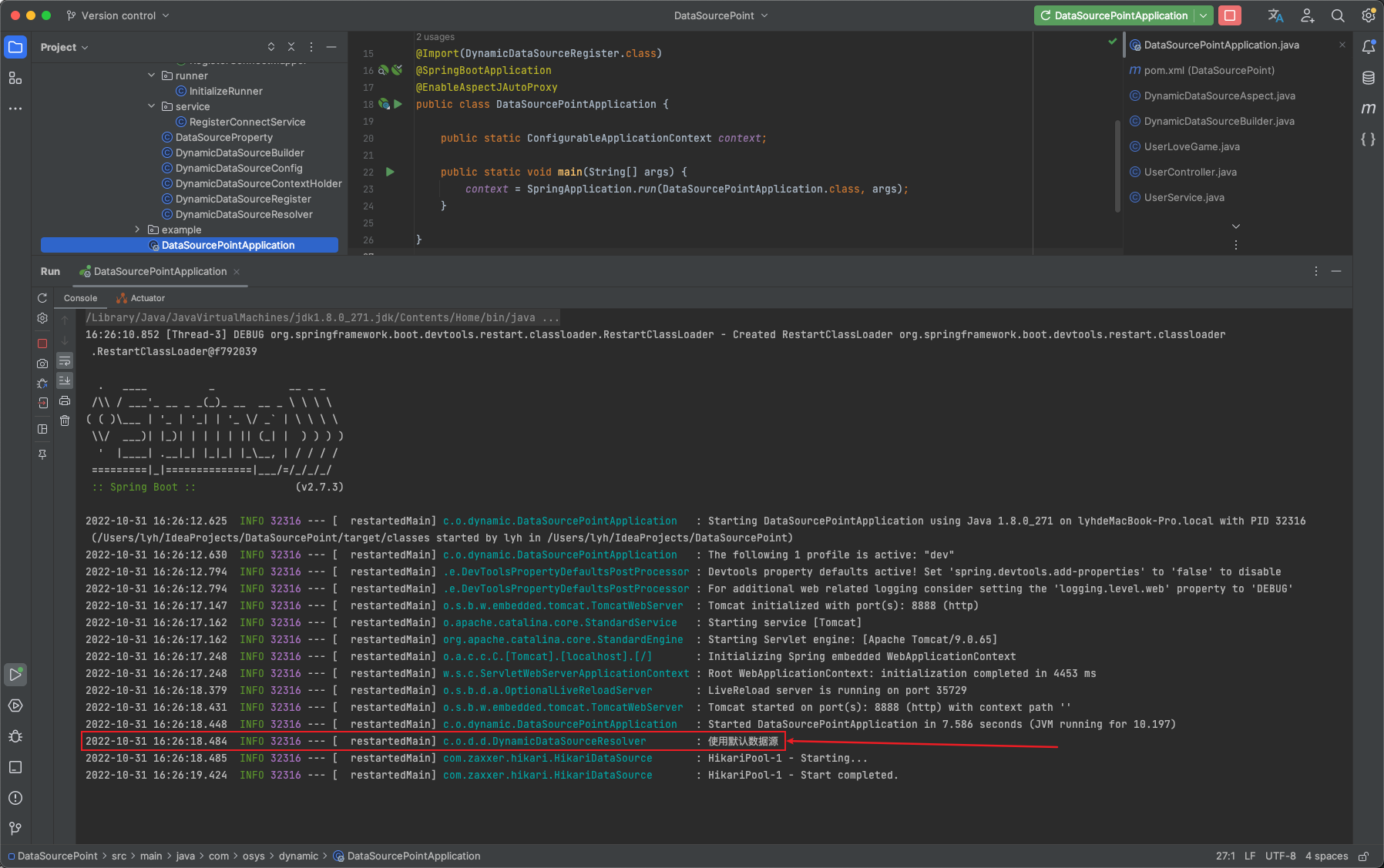Open the Version control dropdown
Screen dimensions: 1384x868
click(119, 15)
